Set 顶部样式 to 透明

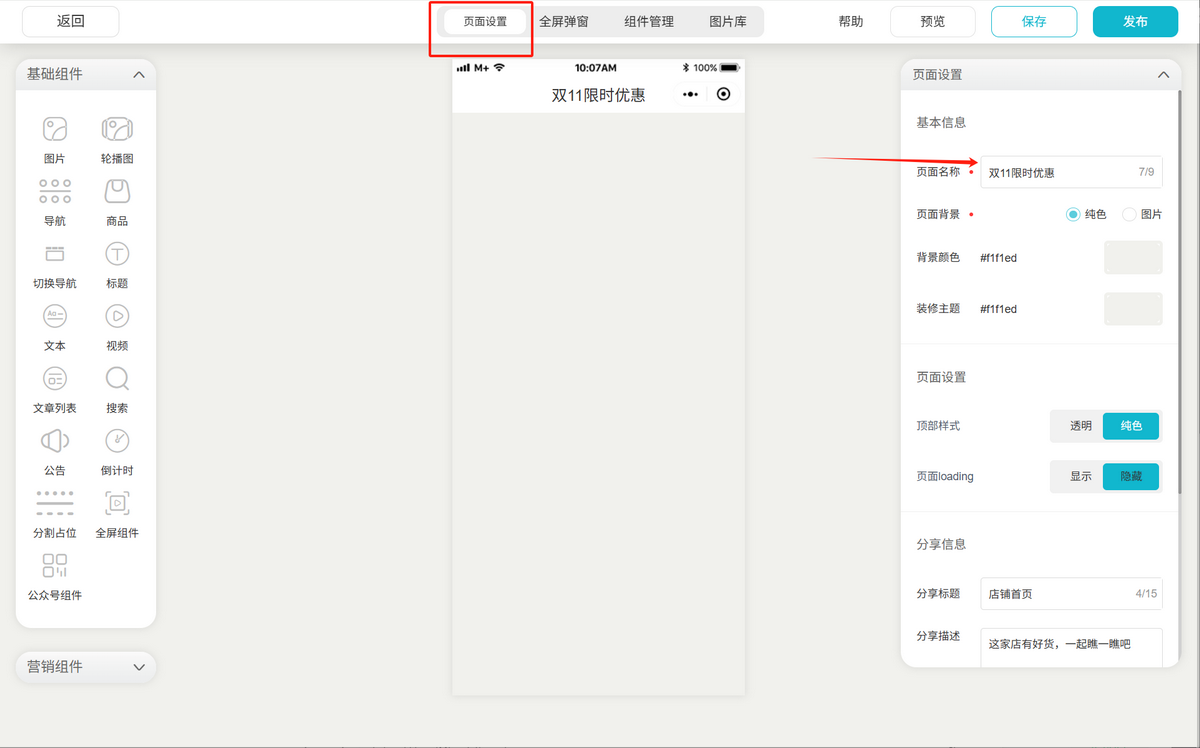point(1080,426)
